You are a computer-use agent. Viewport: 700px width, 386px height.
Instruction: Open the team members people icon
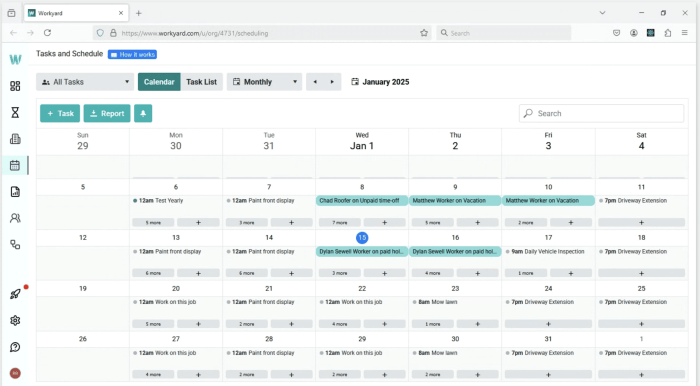pos(15,218)
